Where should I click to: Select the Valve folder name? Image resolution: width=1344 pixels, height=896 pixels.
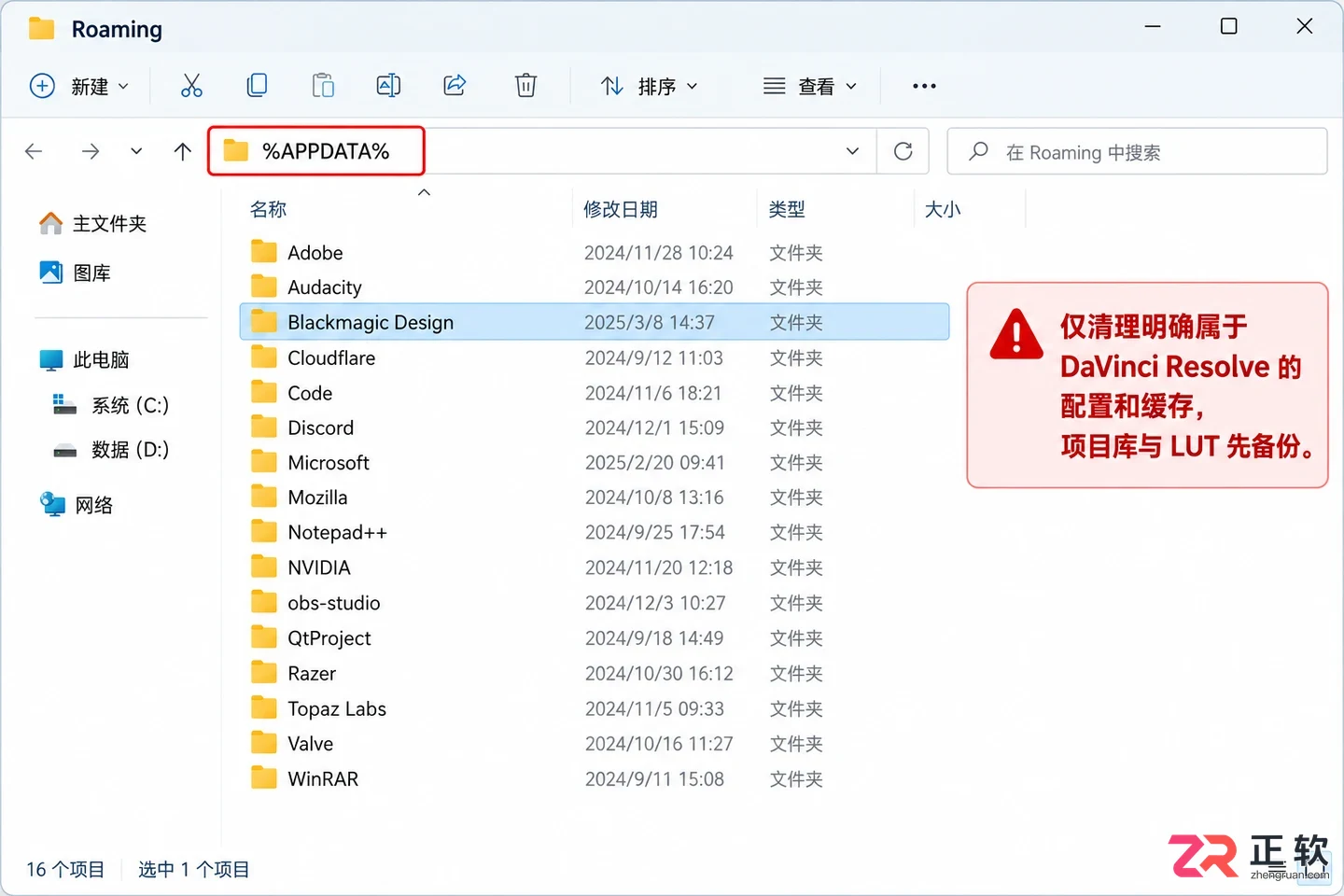(311, 744)
